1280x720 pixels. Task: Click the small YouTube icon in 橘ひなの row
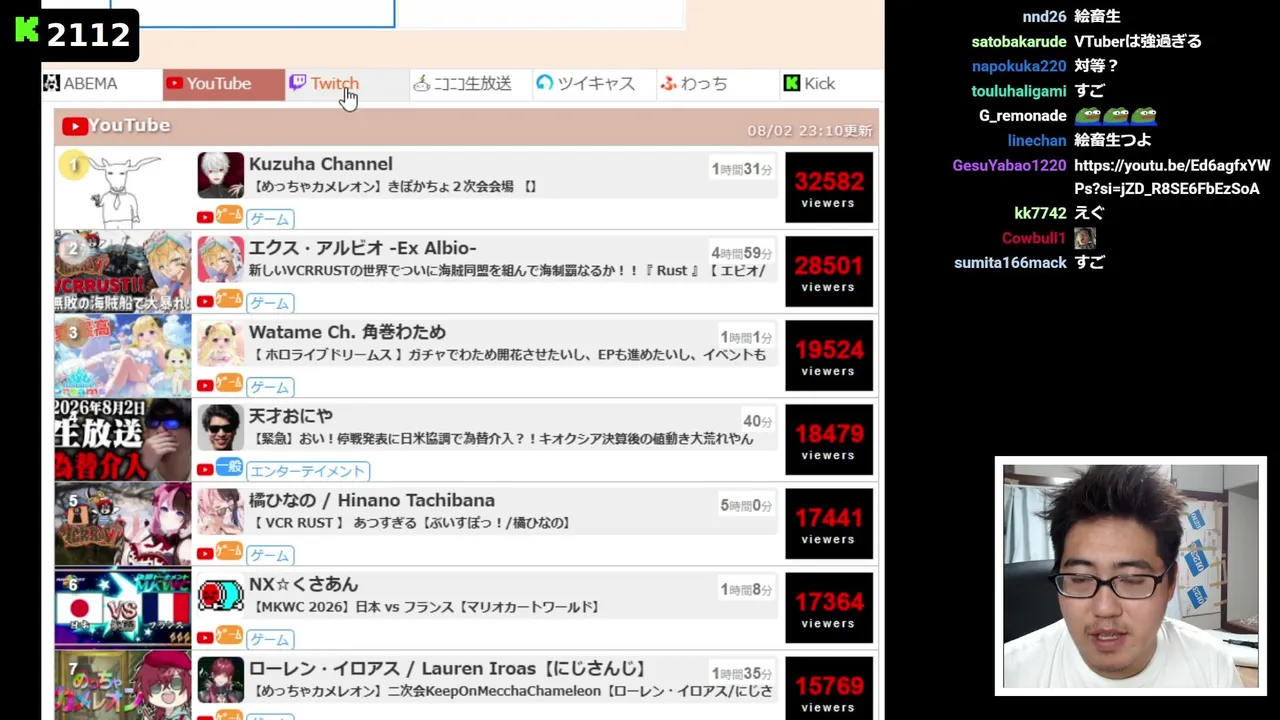pos(205,553)
